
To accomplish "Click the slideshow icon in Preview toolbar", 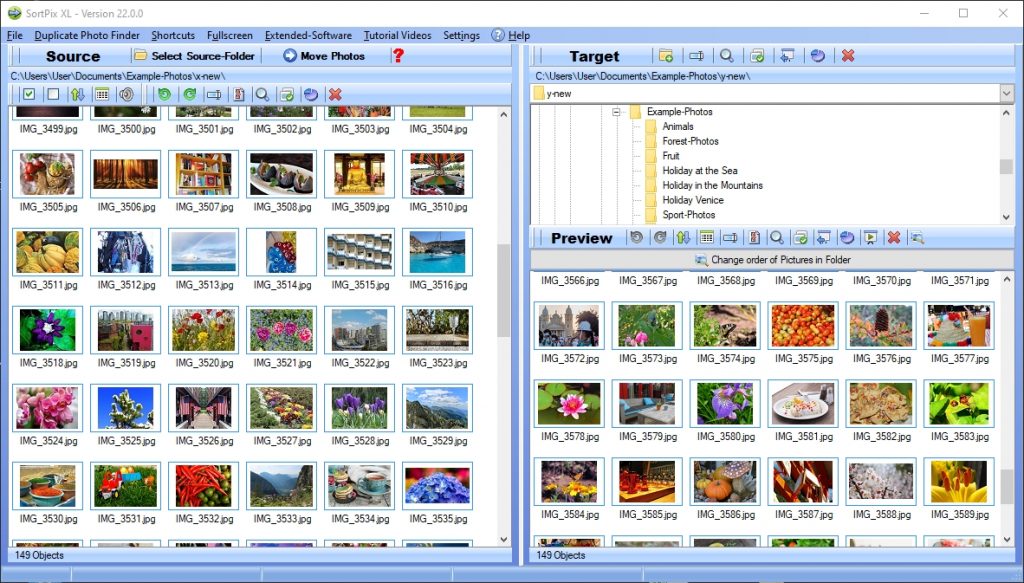I will [871, 238].
